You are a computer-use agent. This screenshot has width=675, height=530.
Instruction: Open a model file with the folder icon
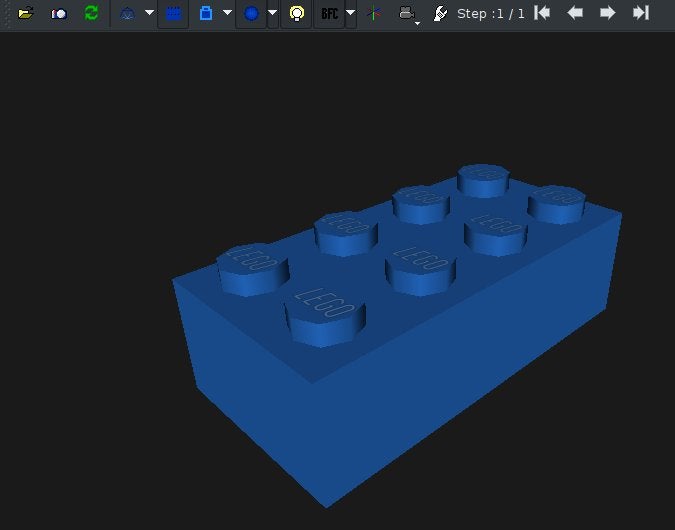[x=26, y=14]
